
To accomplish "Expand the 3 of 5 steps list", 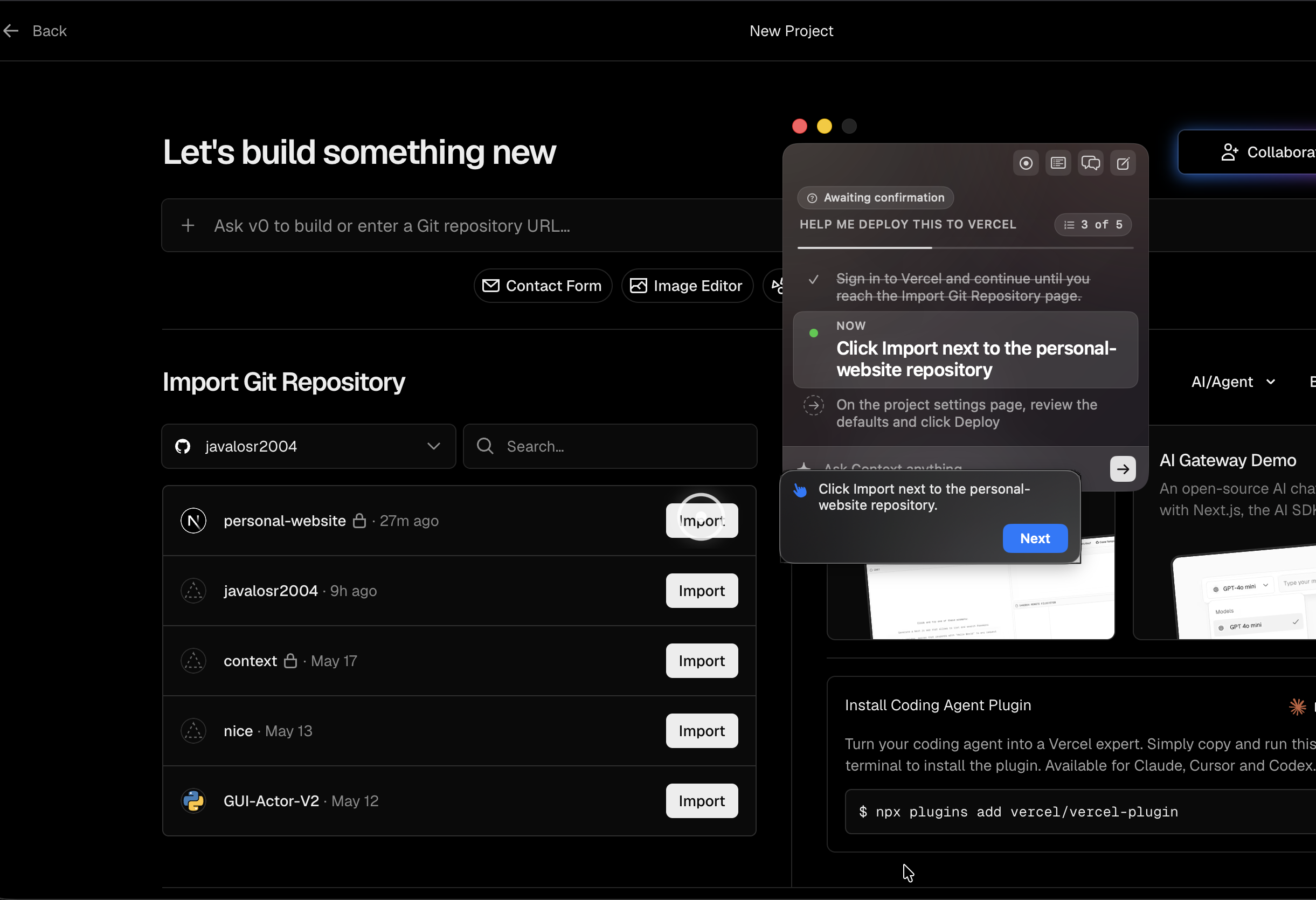I will click(1093, 224).
